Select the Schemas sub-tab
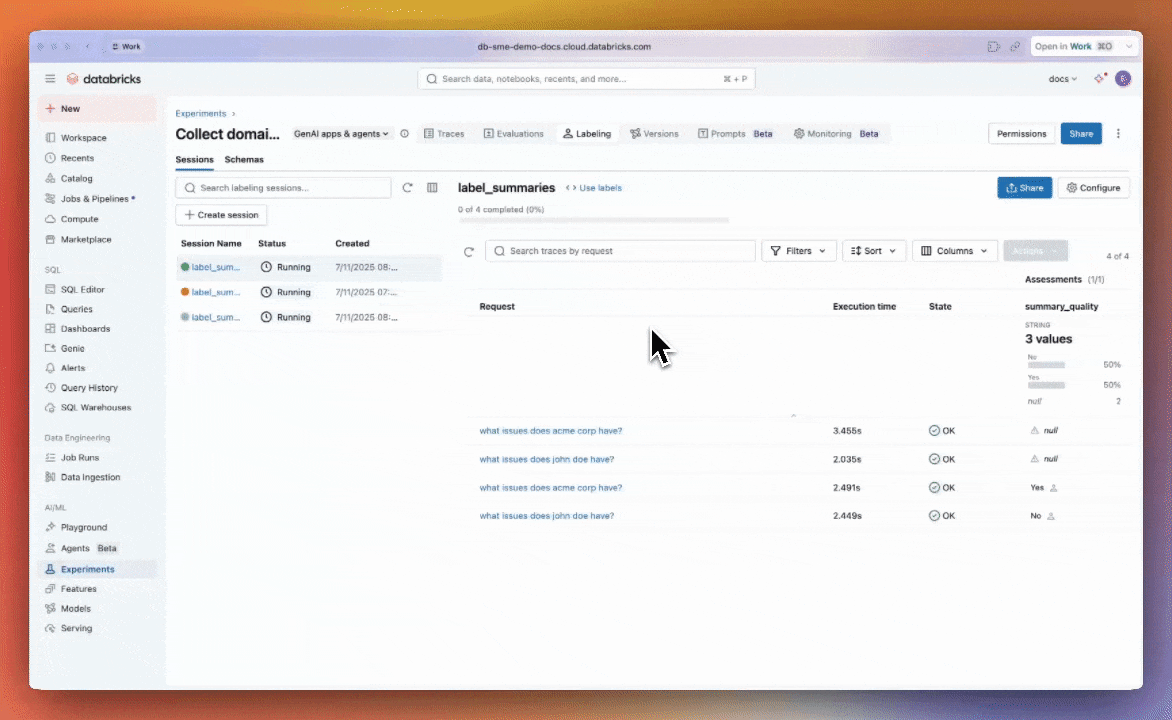1172x720 pixels. tap(244, 159)
